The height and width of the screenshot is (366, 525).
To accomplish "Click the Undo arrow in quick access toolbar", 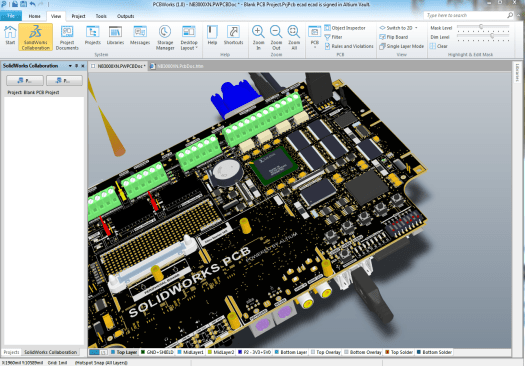I will tap(33, 4).
